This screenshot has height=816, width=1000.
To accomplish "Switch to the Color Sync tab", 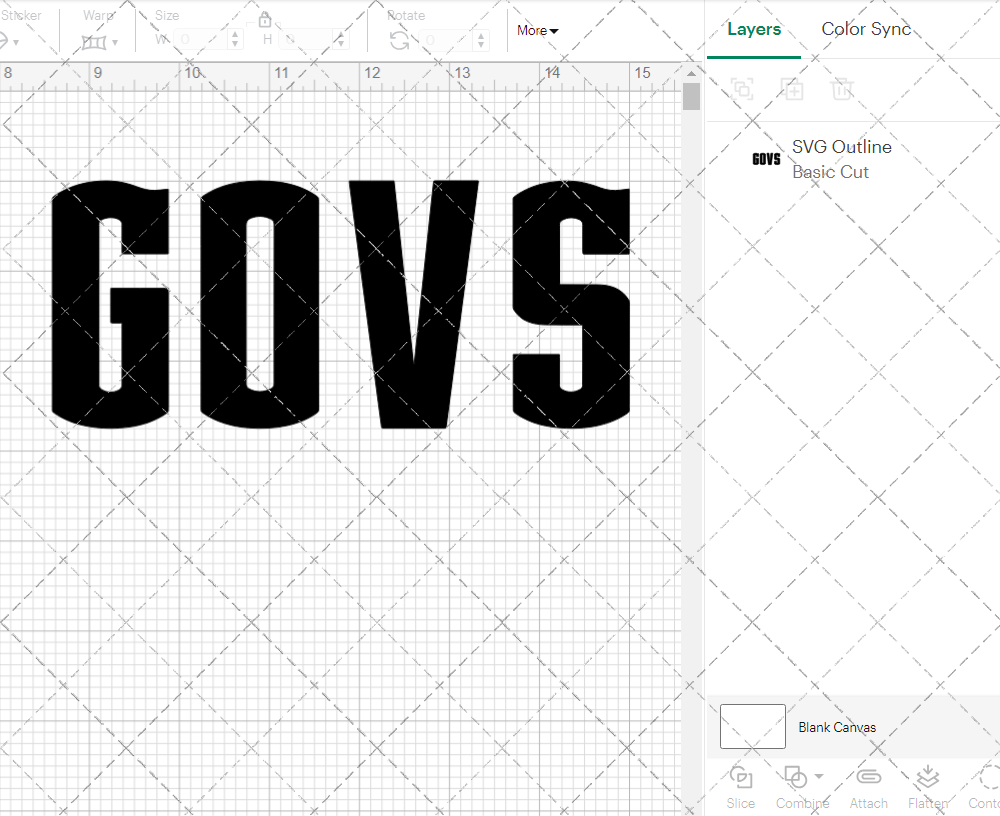I will pyautogui.click(x=866, y=29).
